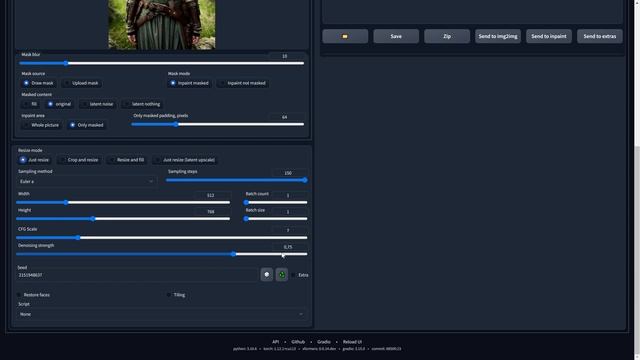Pick Just resize mode
640x360 pixels.
35,160
